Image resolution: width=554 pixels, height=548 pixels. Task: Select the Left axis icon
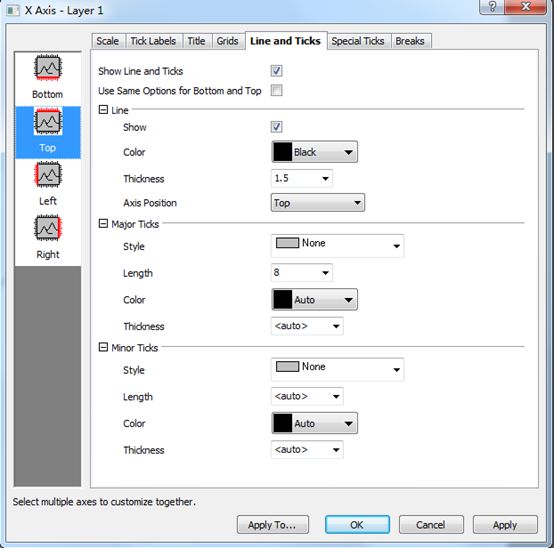[48, 174]
